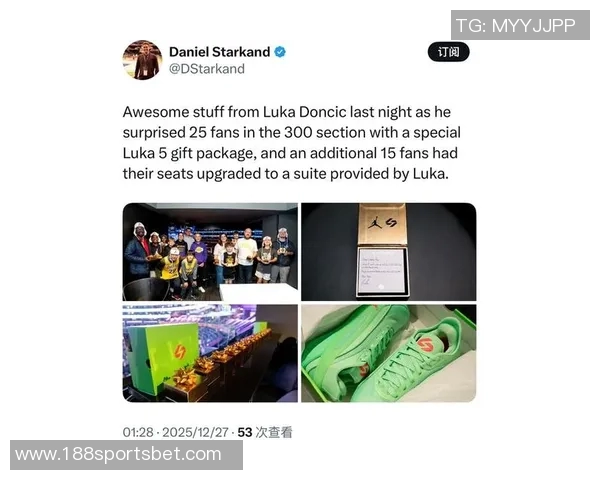Click the 2025/12/27 post date
The height and width of the screenshot is (480, 600).
pyautogui.click(x=195, y=433)
